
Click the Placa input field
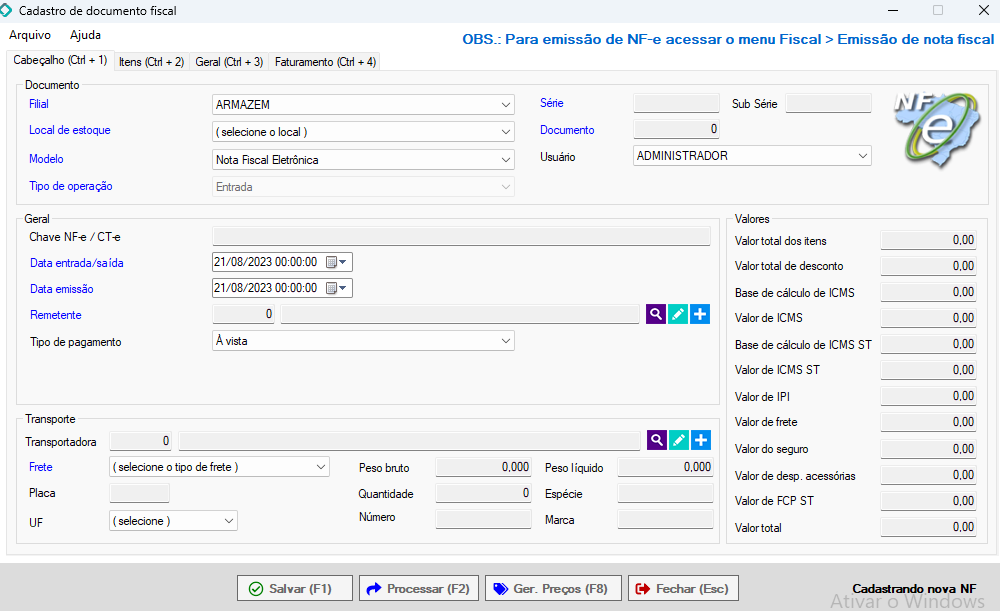139,493
